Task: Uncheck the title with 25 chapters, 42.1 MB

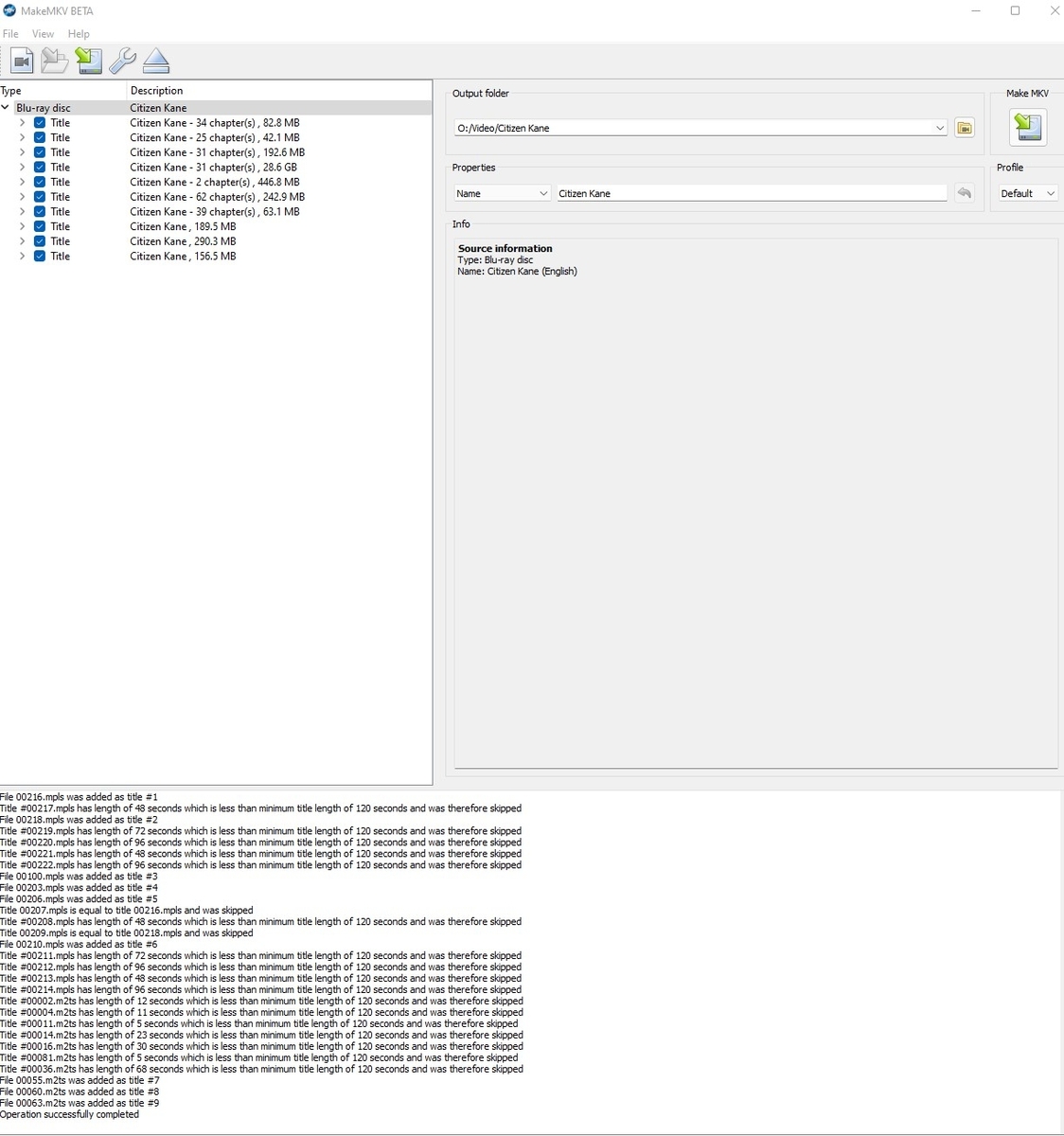Action: coord(40,137)
